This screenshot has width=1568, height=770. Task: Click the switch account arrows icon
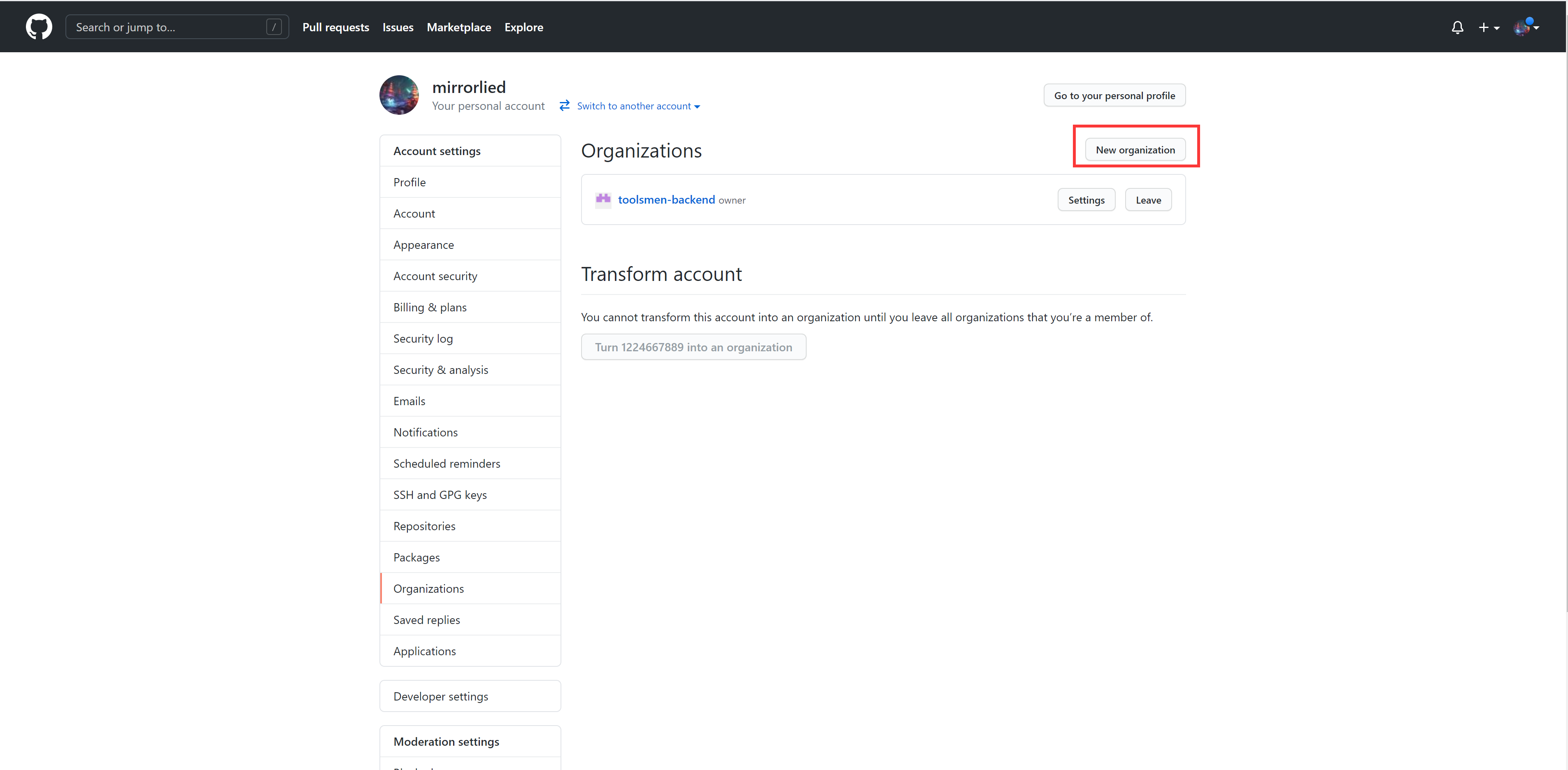click(x=564, y=106)
